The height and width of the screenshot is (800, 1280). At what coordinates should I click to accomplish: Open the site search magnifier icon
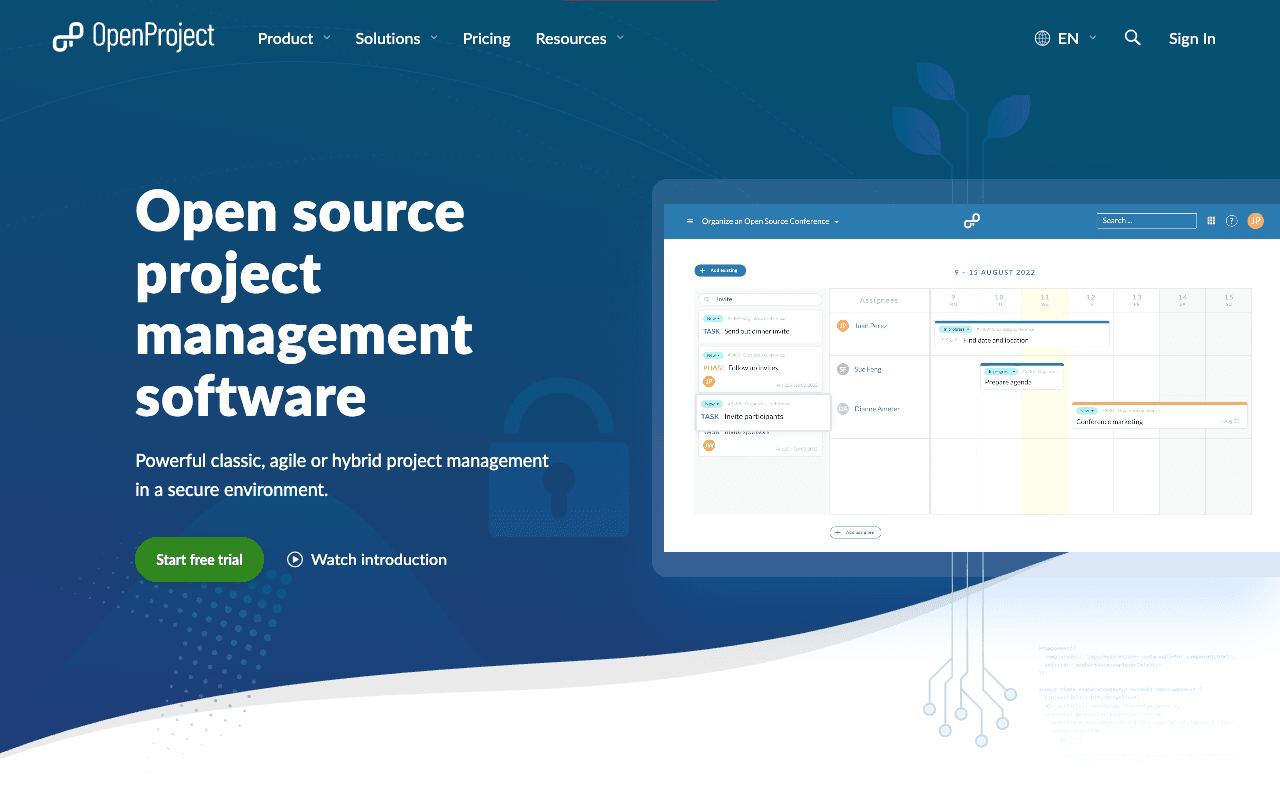click(1132, 38)
